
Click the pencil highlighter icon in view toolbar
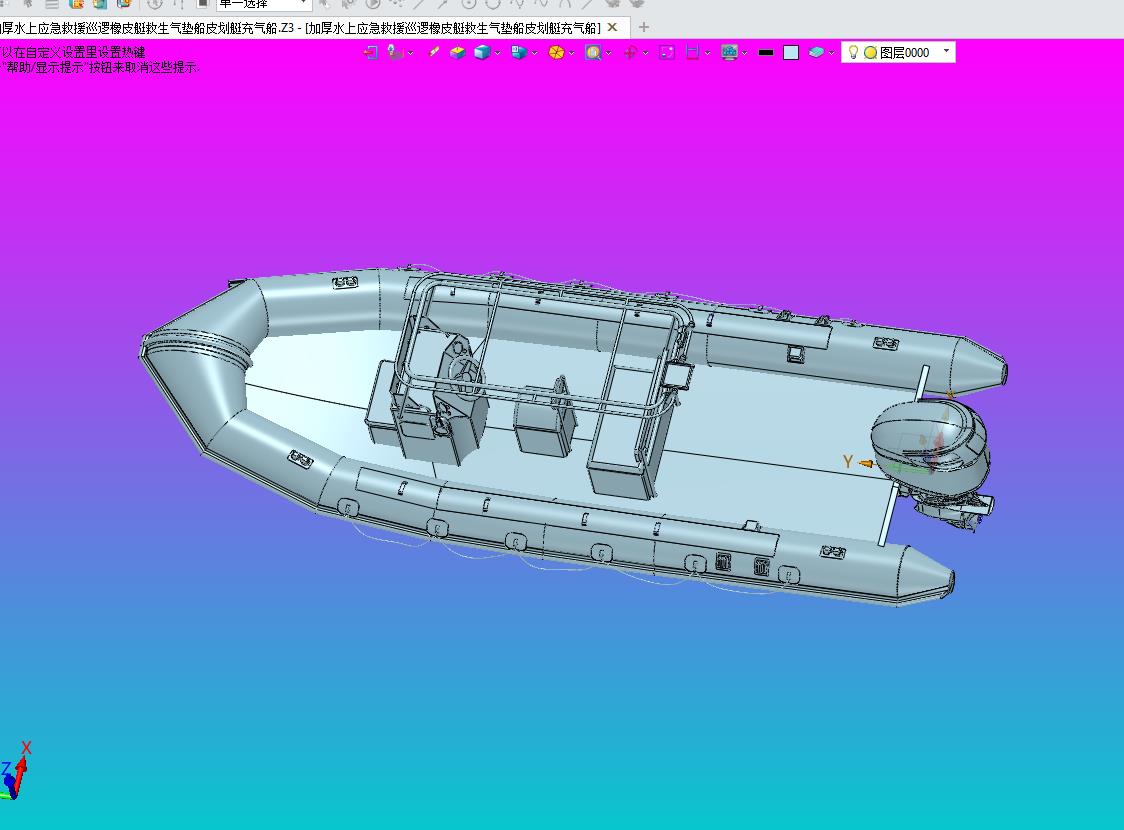tap(434, 52)
